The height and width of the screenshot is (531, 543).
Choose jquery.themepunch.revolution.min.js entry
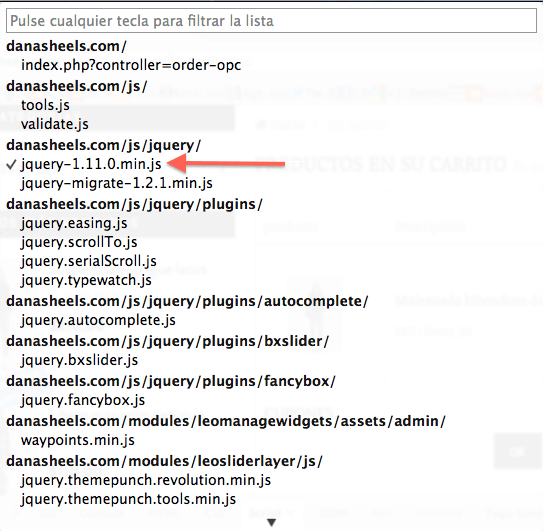pyautogui.click(x=146, y=480)
